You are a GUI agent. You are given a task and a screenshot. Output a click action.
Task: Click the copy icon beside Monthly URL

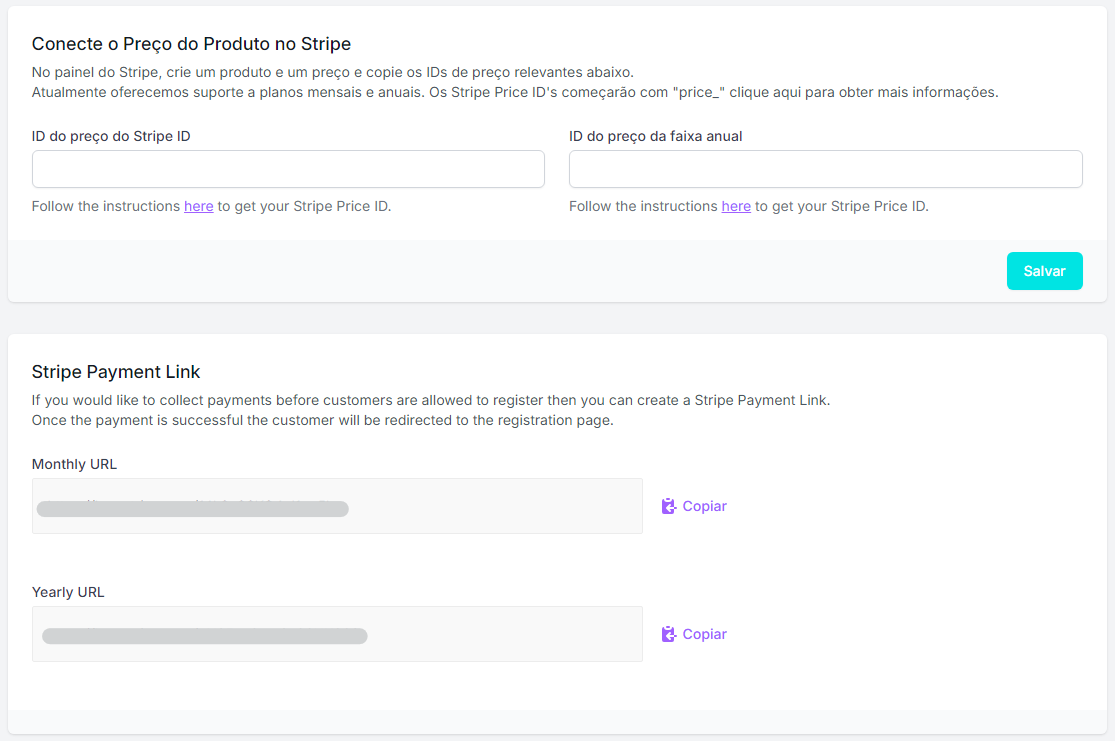coord(669,506)
